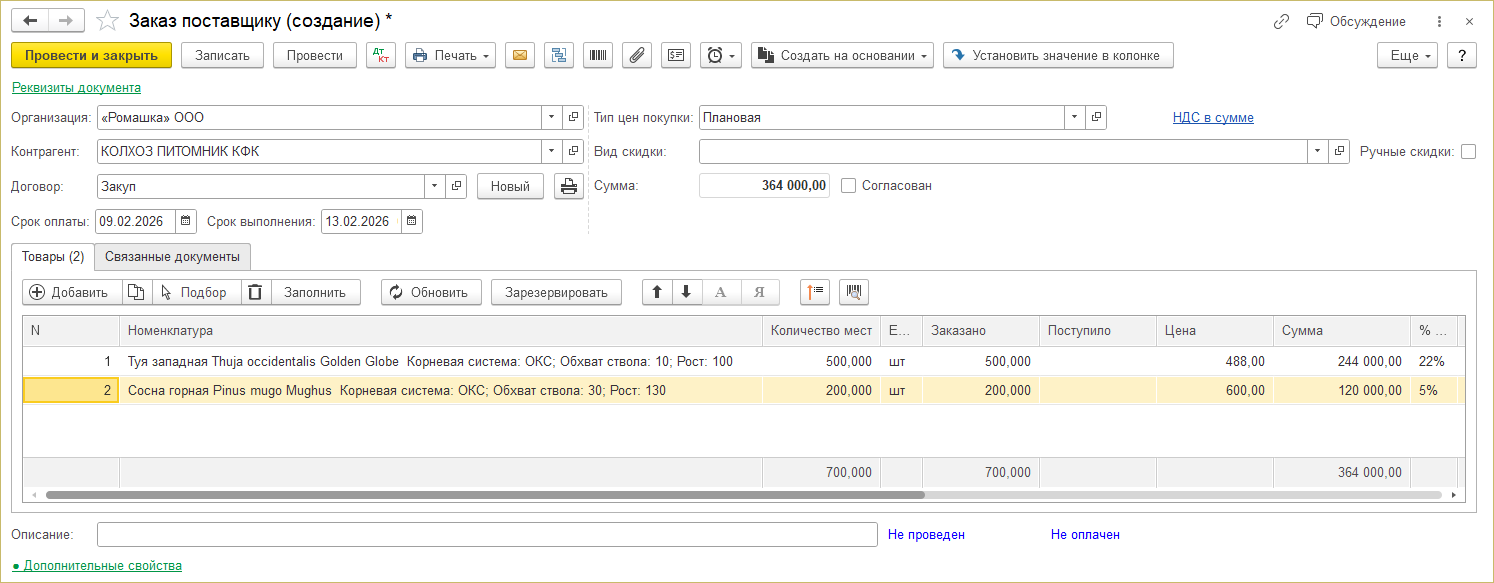Open the НДС в сумме link
Viewport: 1494px width, 583px height.
click(1213, 118)
